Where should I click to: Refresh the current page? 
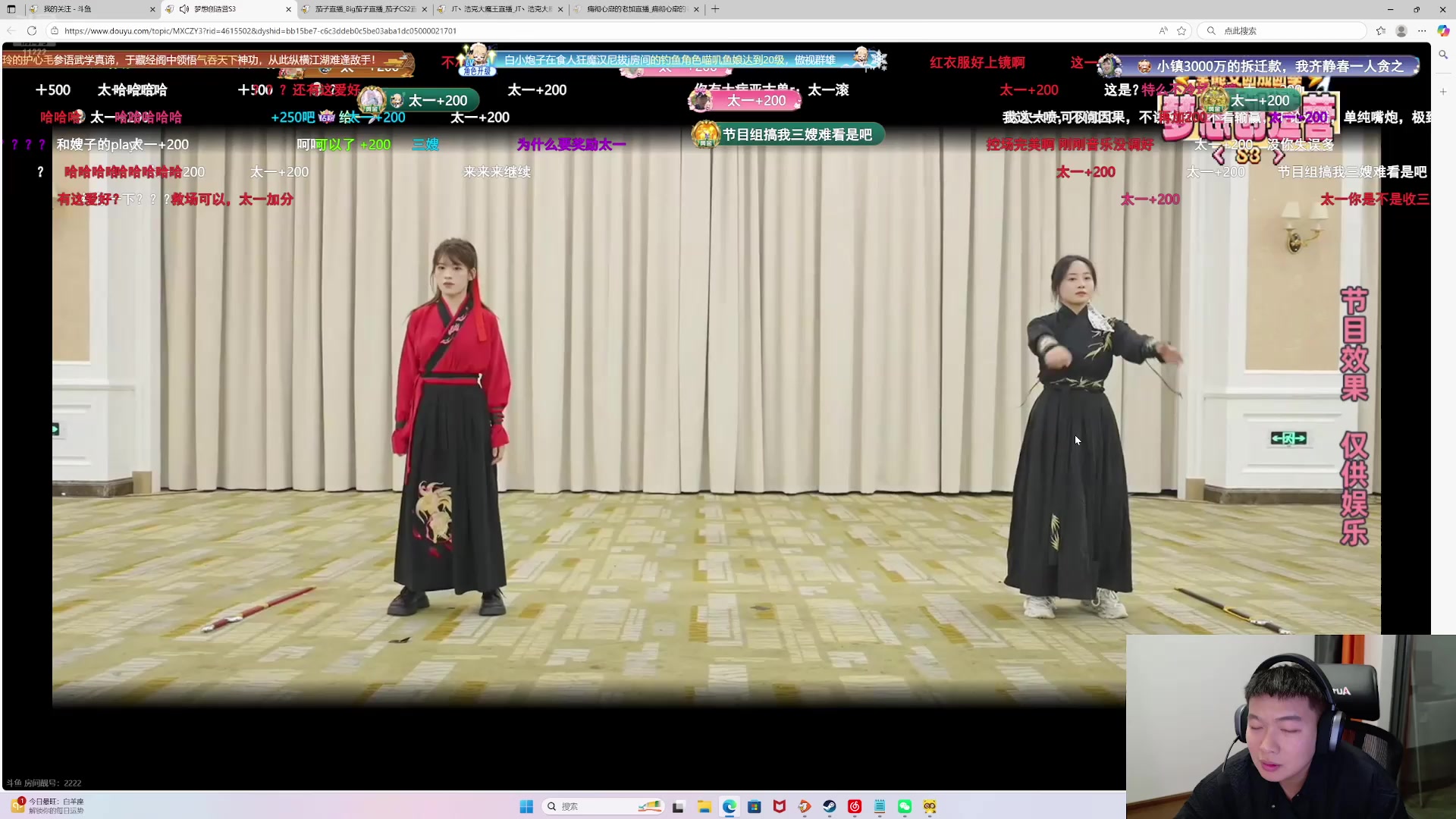tap(32, 30)
